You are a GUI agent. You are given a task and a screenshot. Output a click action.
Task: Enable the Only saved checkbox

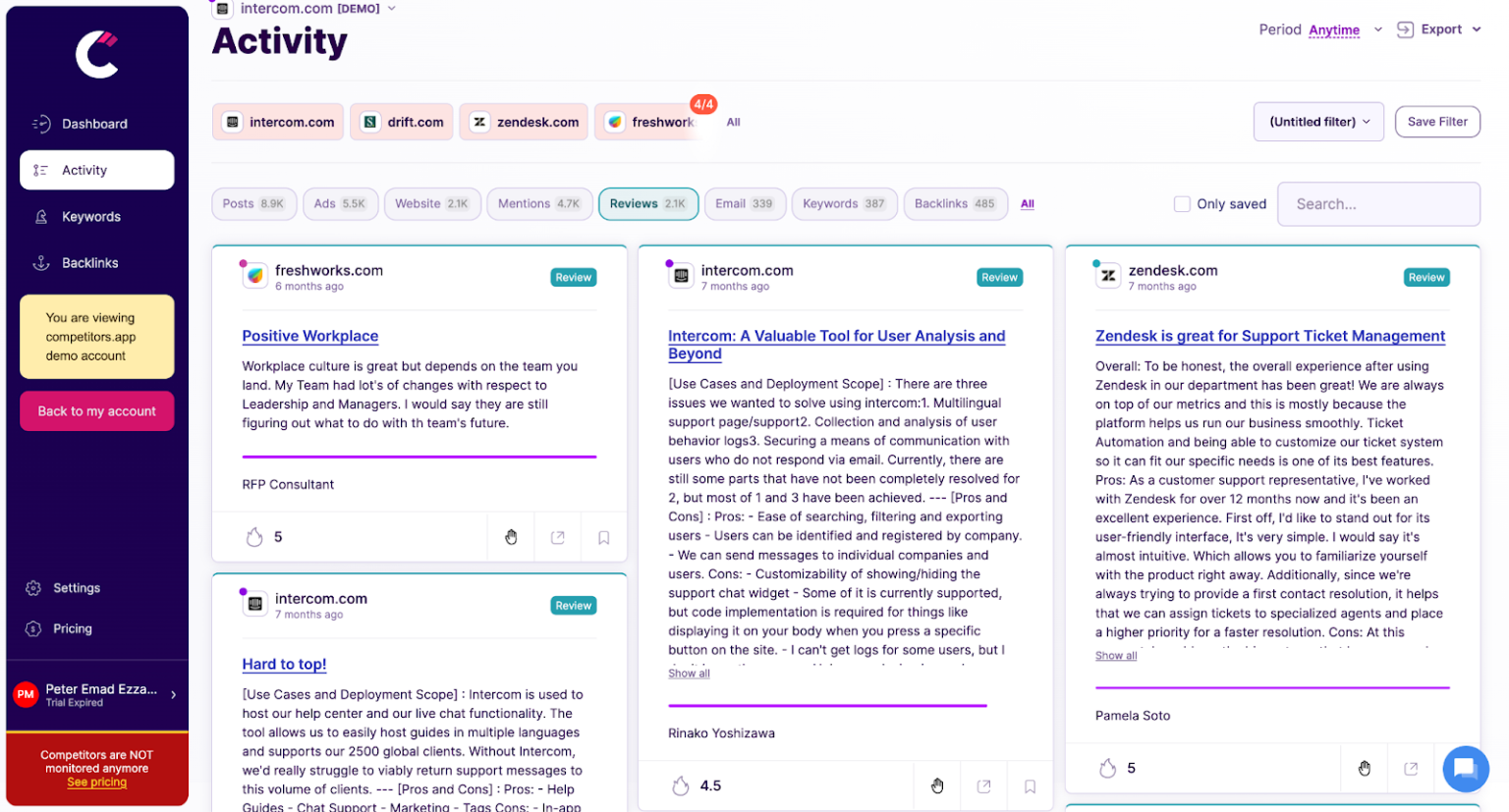click(1182, 204)
